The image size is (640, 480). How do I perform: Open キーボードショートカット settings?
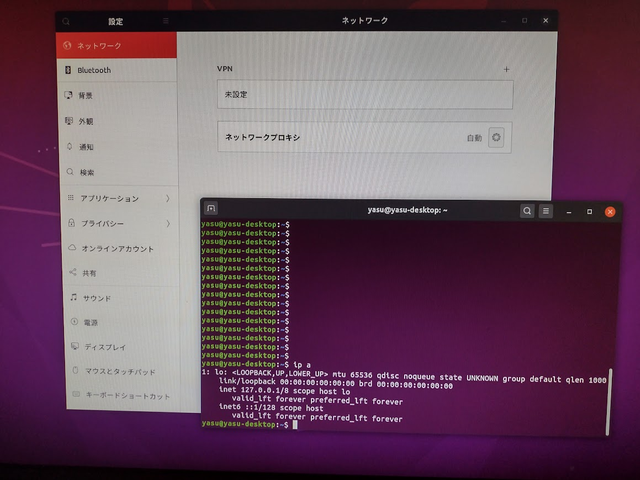(x=124, y=396)
